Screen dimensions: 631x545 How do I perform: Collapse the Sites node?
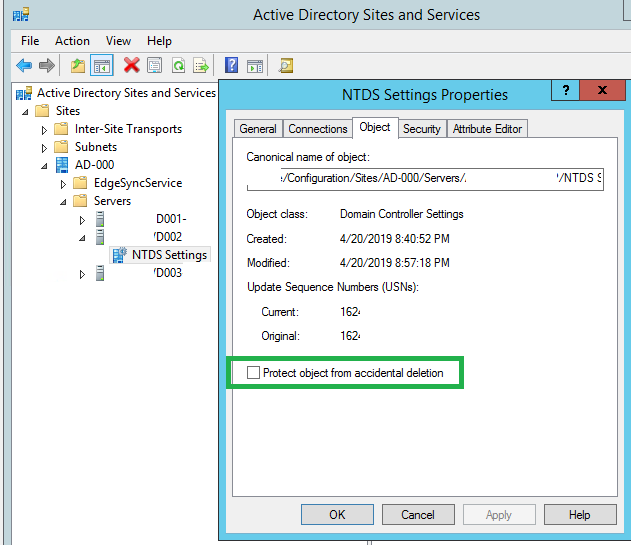click(25, 111)
